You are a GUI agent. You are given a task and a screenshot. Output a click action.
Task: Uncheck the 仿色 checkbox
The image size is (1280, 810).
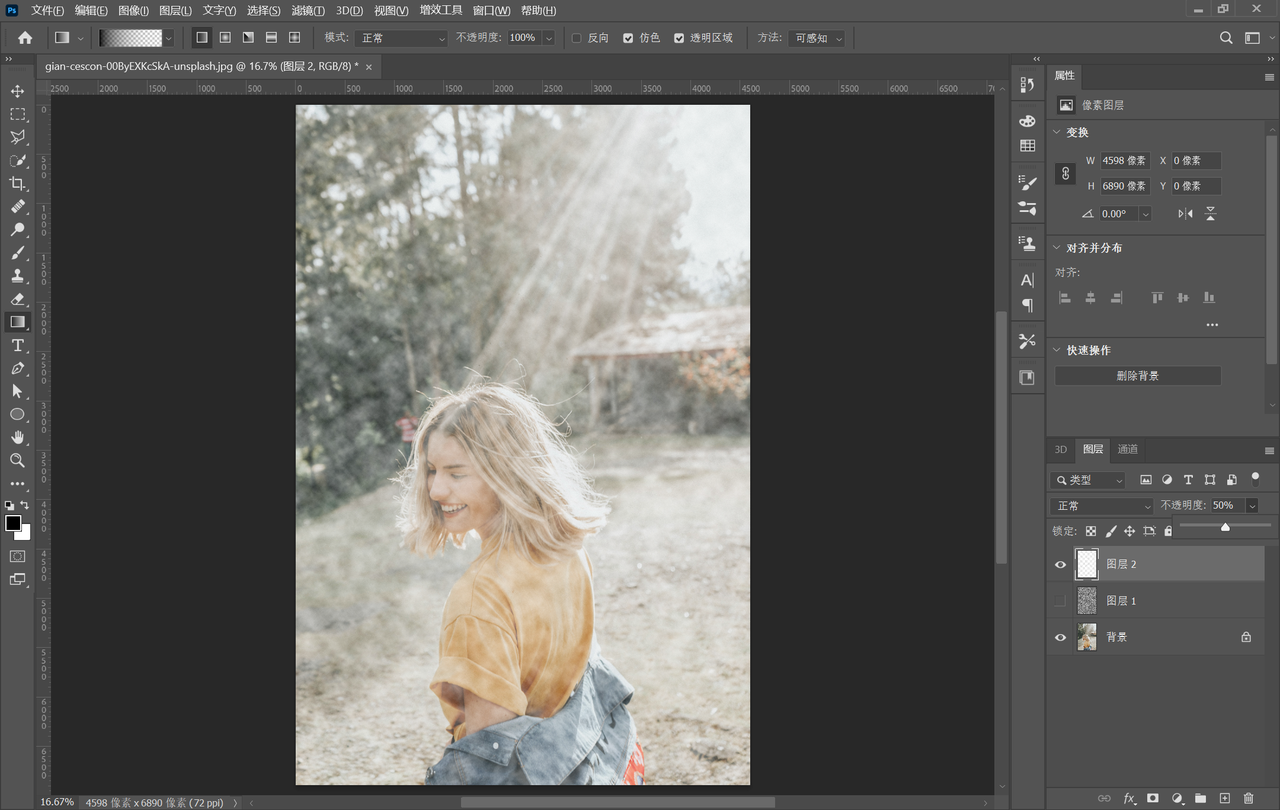(628, 38)
